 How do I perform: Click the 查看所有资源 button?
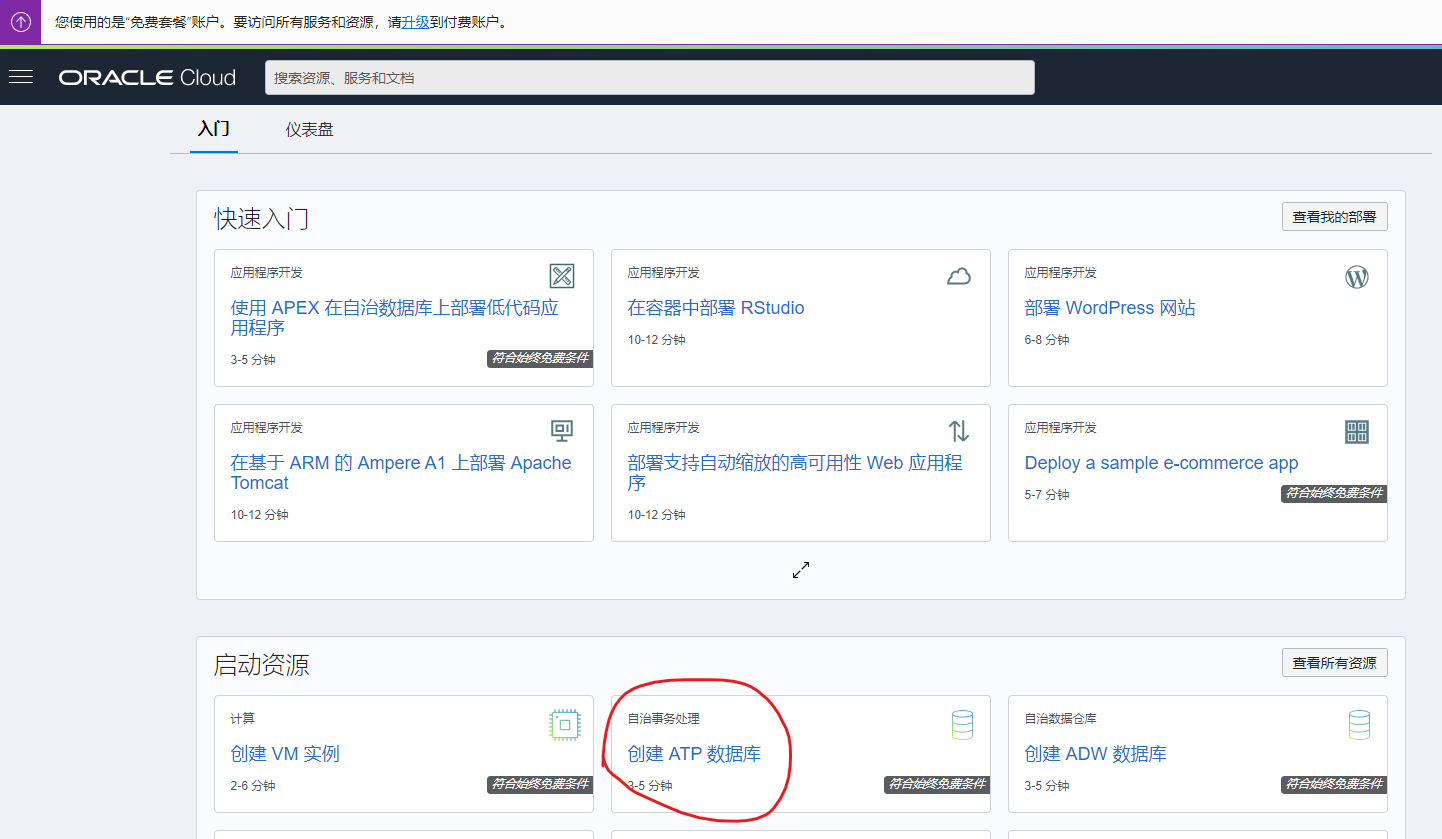coord(1334,663)
